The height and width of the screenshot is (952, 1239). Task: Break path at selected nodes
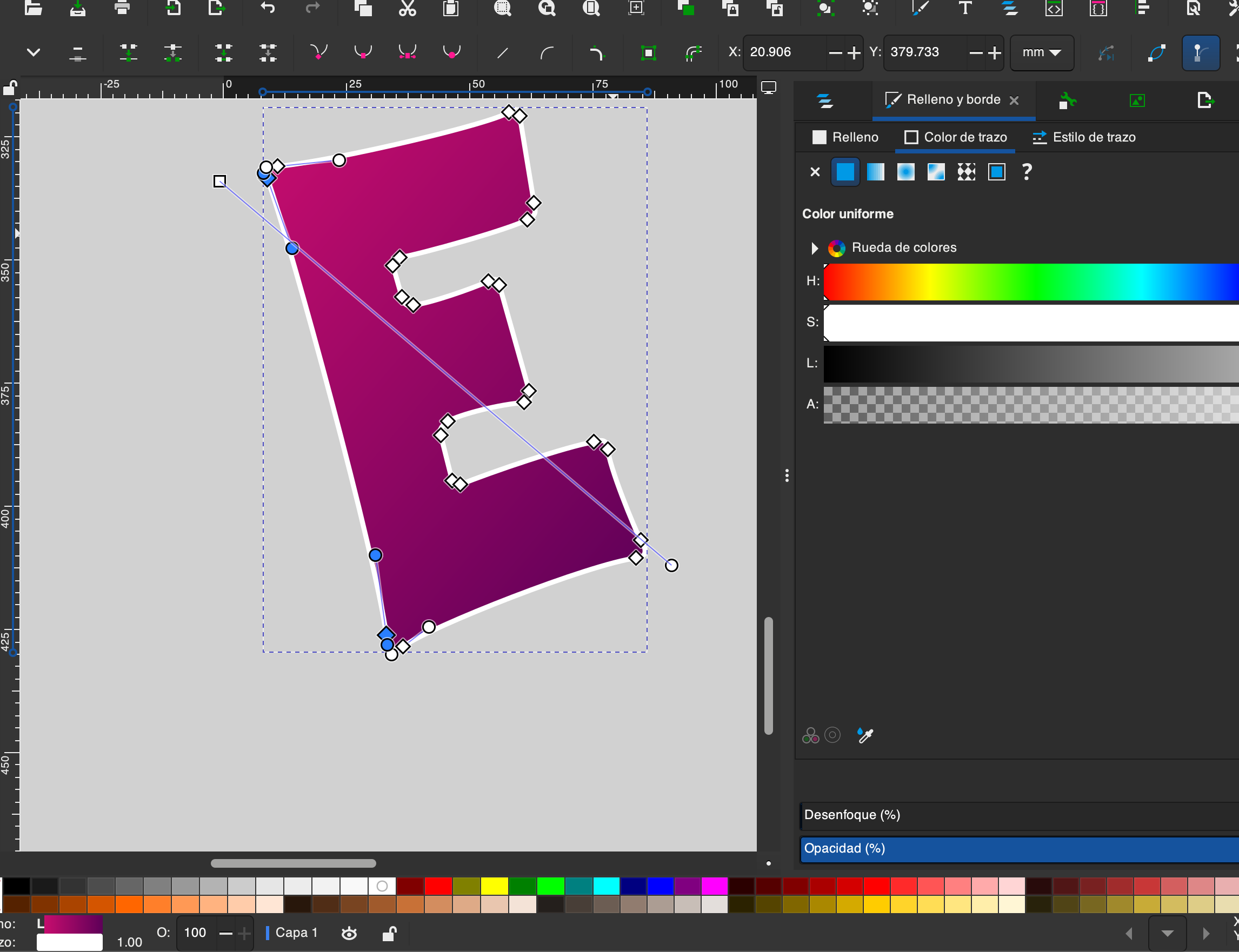(173, 53)
